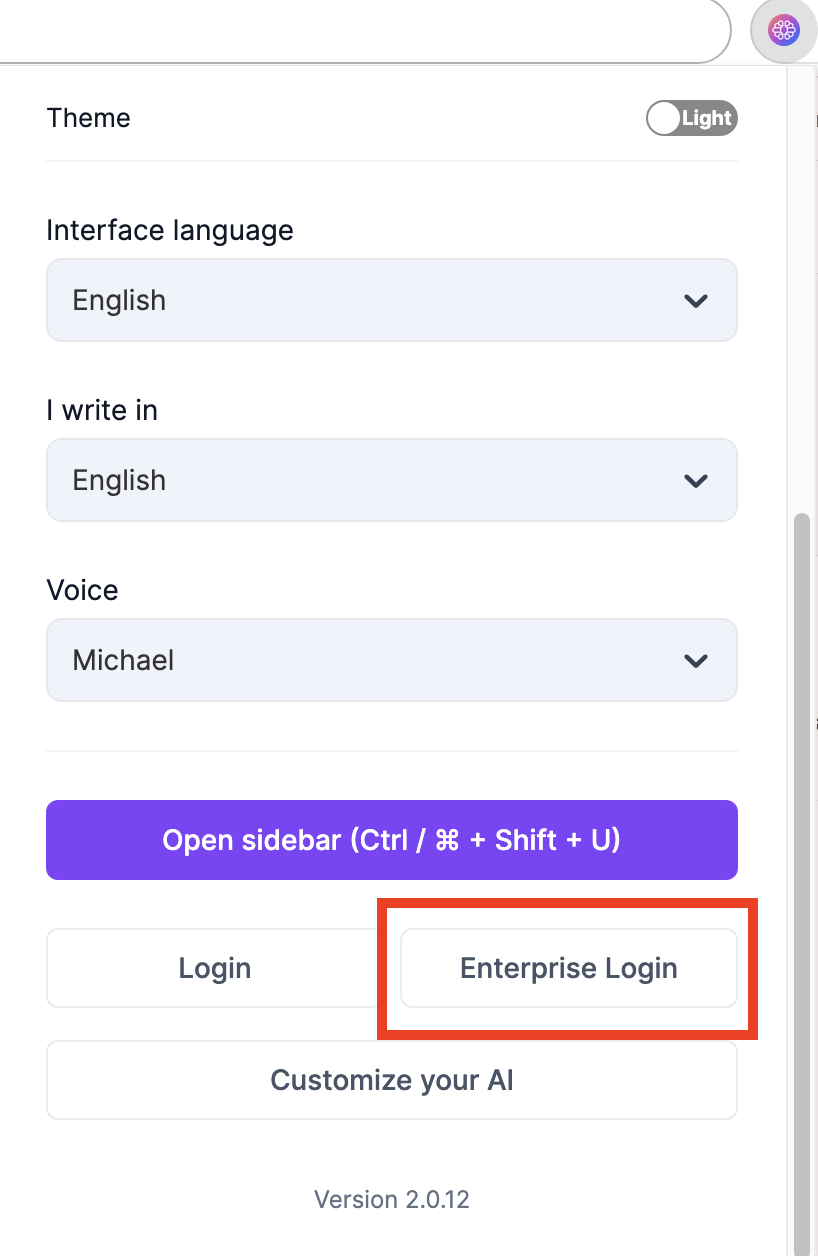Viewport: 818px width, 1256px height.
Task: Click the "Interface language" label
Action: 170,230
